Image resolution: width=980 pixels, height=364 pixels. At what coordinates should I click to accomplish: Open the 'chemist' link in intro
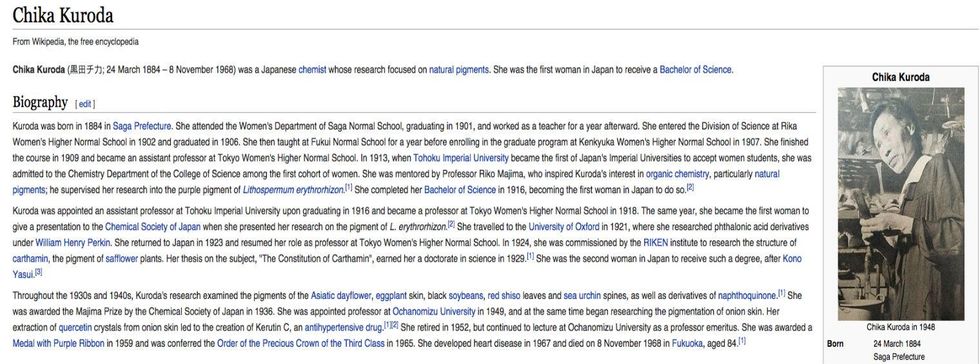[312, 70]
